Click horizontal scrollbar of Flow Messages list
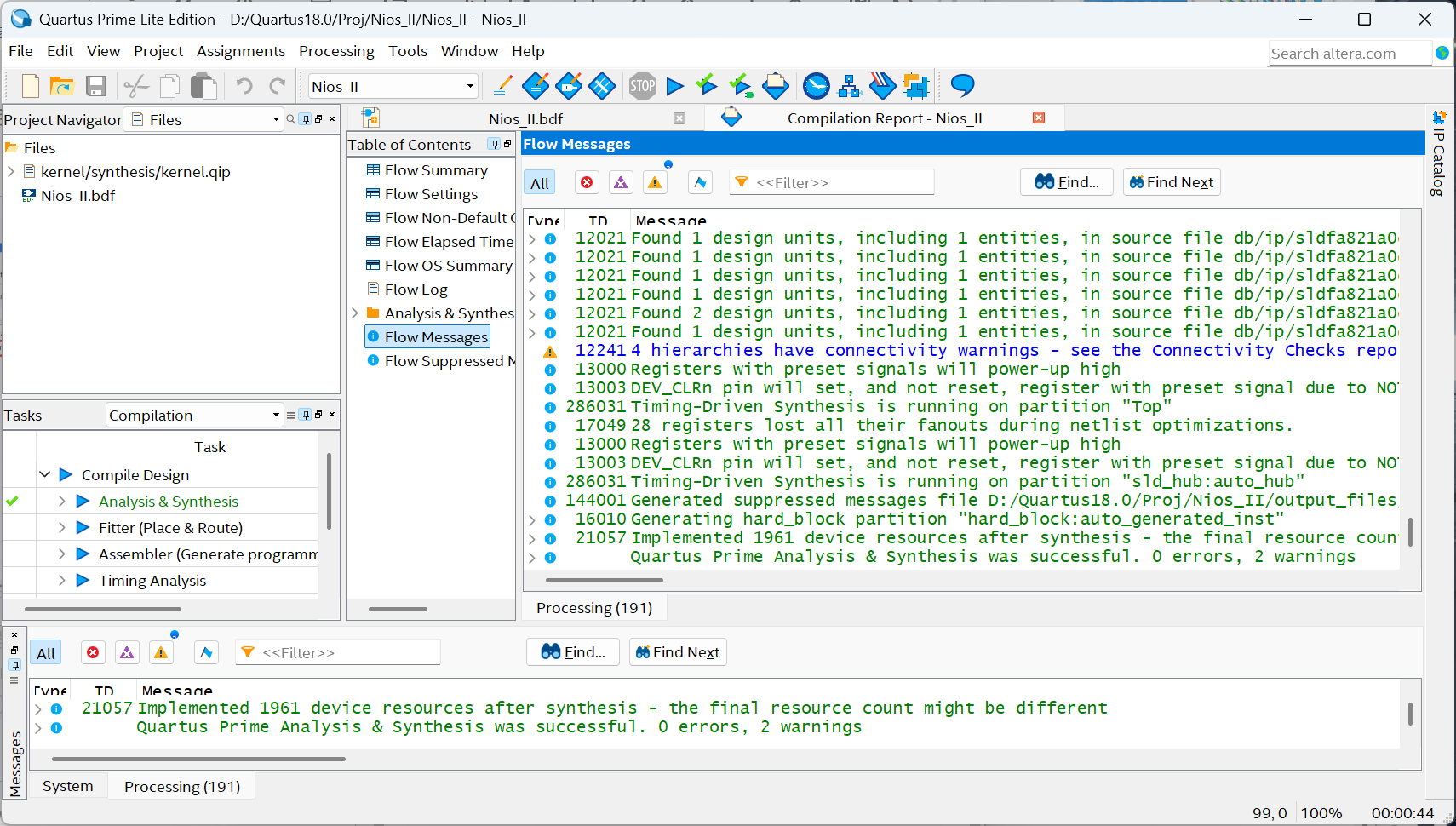The image size is (1456, 826). pos(605,580)
